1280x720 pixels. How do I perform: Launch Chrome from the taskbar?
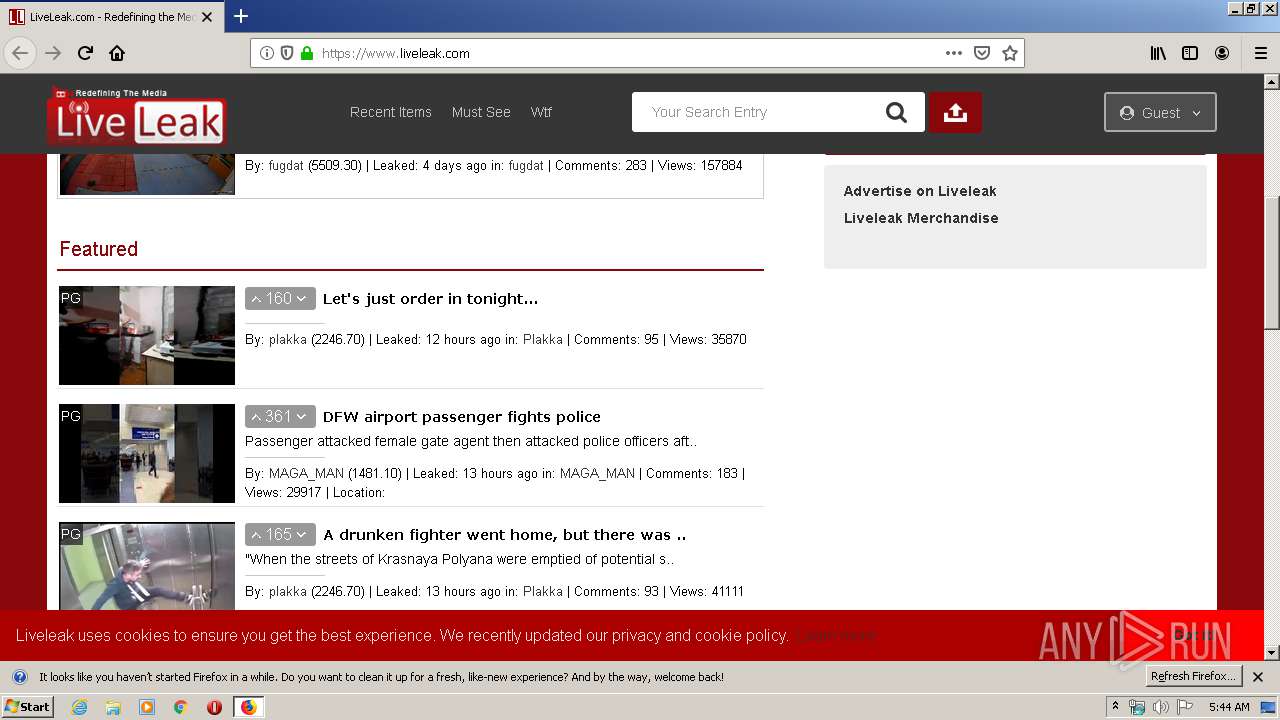click(x=181, y=707)
